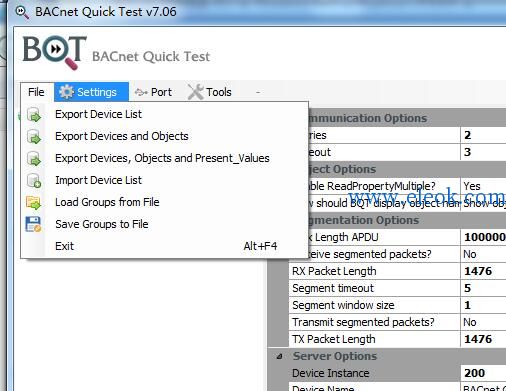
Task: Select the Segment timeout row label
Action: [333, 288]
